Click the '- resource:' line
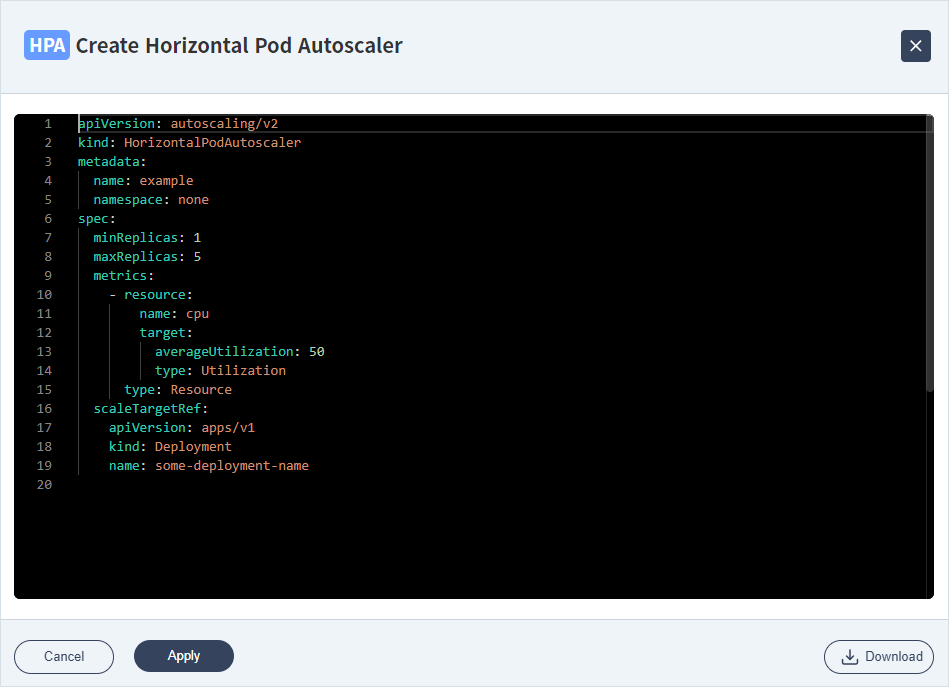The image size is (949, 687). coord(151,295)
